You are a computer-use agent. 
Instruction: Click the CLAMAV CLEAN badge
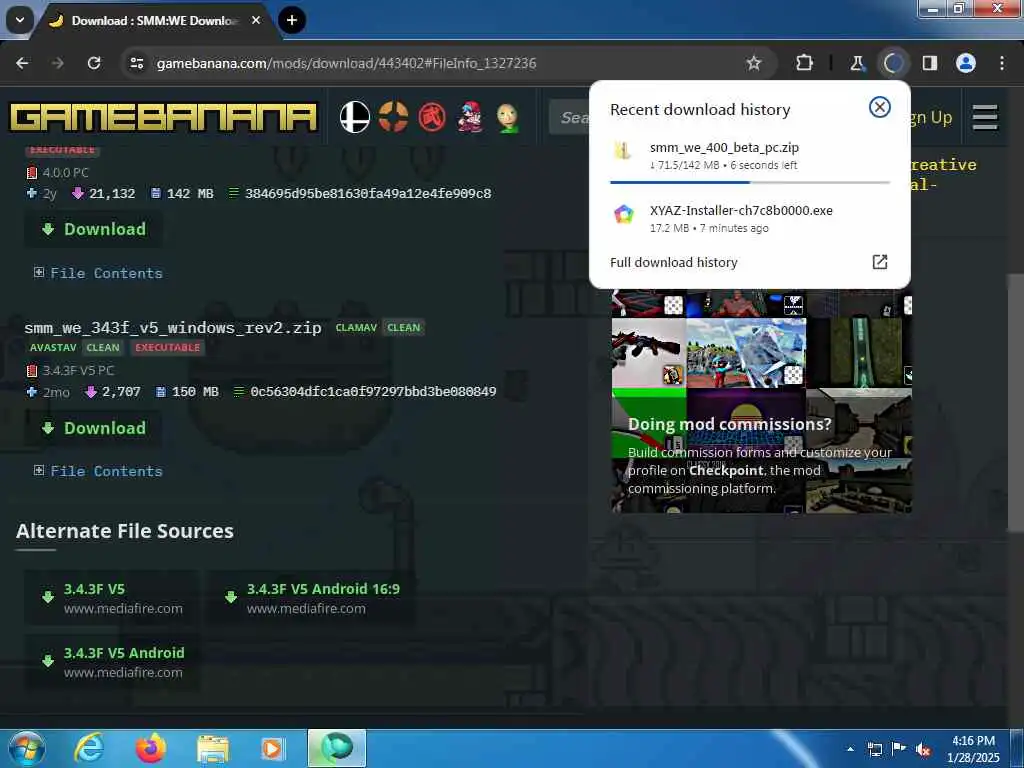378,328
